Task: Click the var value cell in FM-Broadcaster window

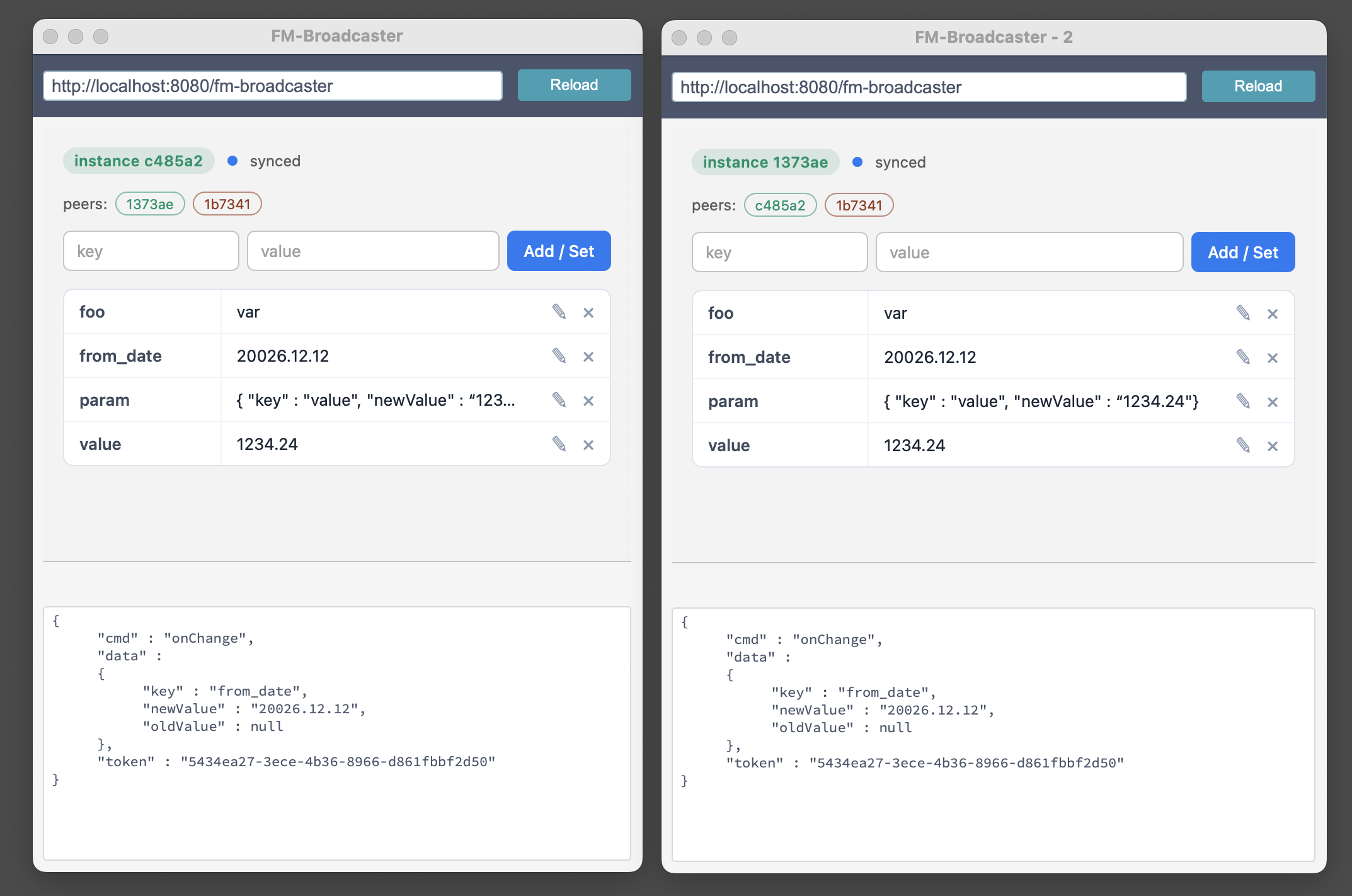Action: pyautogui.click(x=384, y=312)
